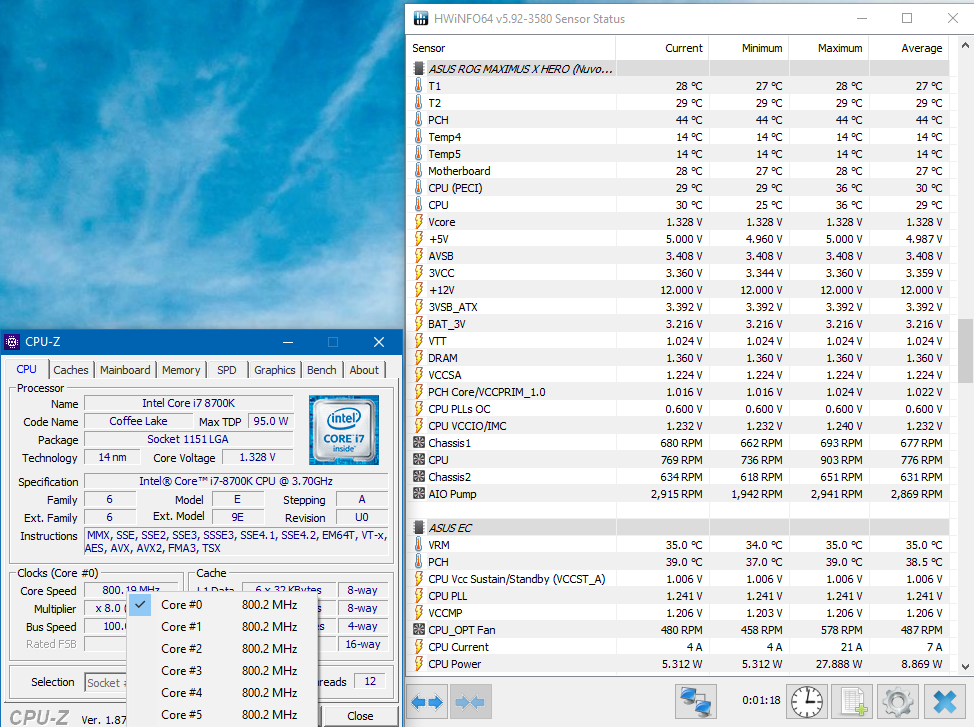Click voltage bolt icon of Vcore
The image size is (974, 727).
pos(419,222)
